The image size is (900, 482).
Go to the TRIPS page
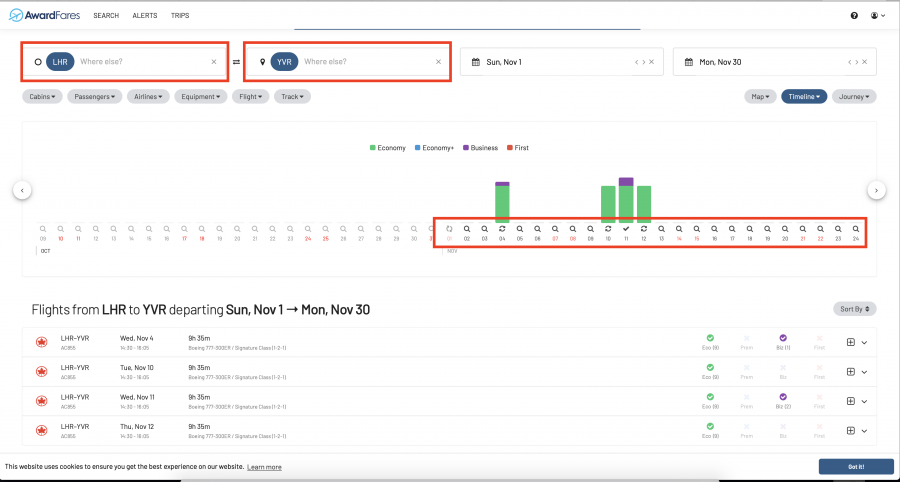point(180,16)
